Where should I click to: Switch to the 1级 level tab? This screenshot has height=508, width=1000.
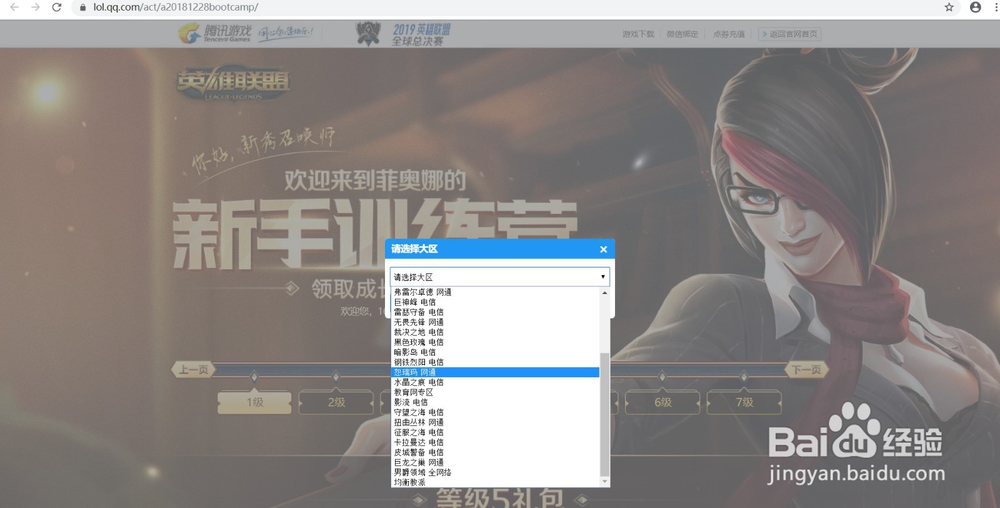[254, 402]
